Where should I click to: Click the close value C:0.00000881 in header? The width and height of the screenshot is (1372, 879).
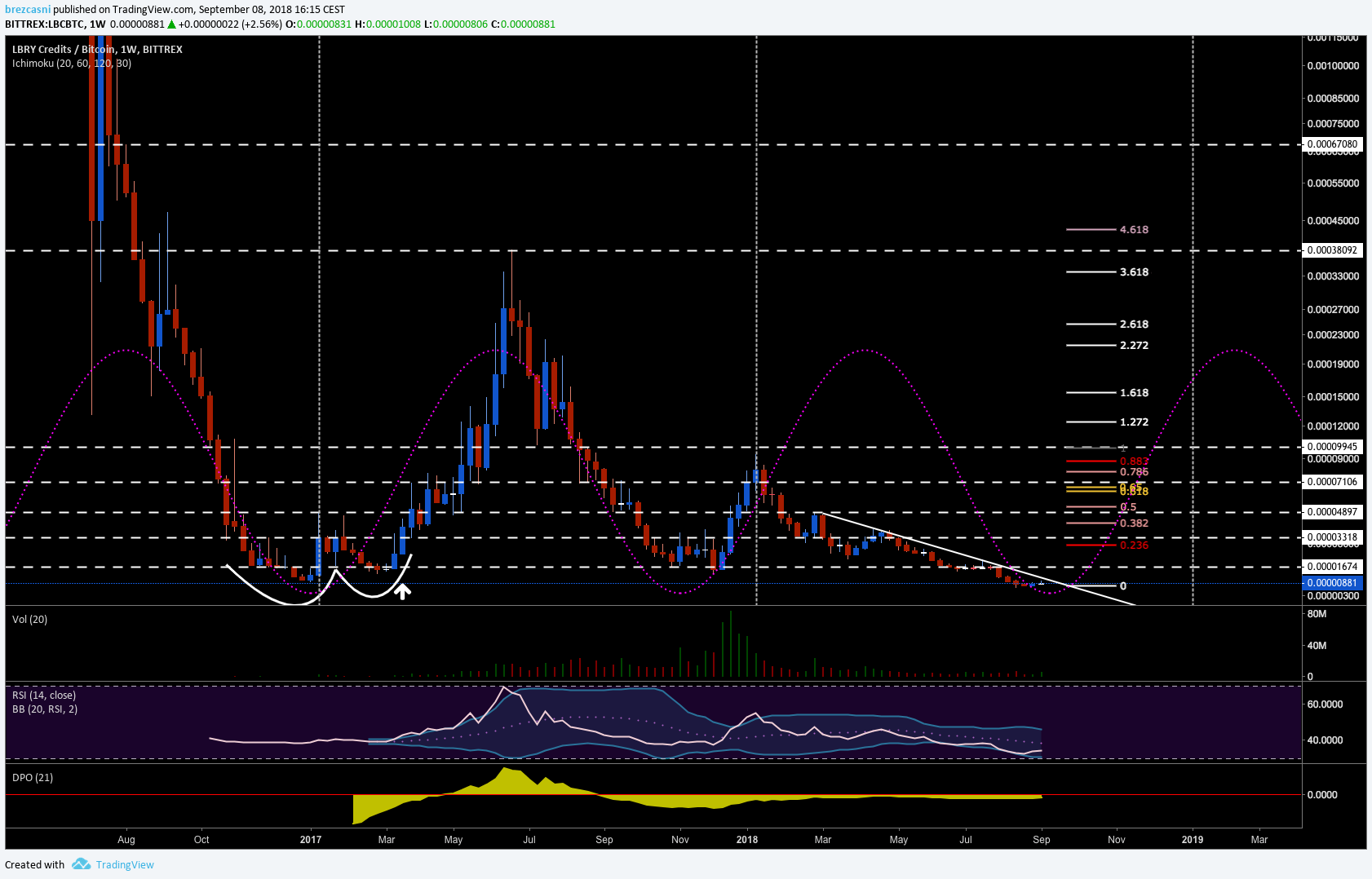(x=523, y=24)
